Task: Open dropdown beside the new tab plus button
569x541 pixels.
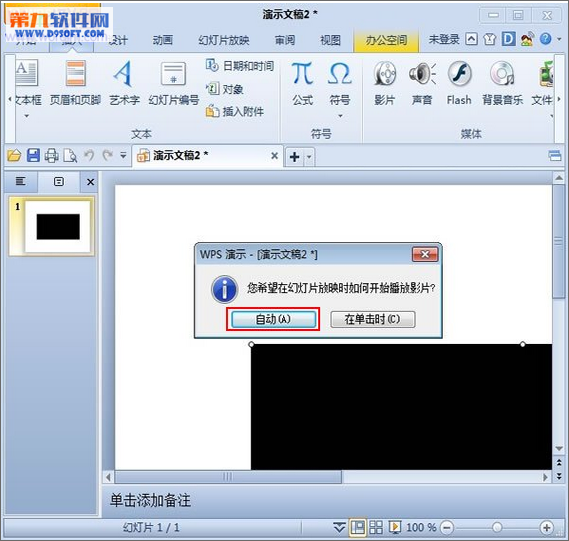Action: [x=309, y=157]
